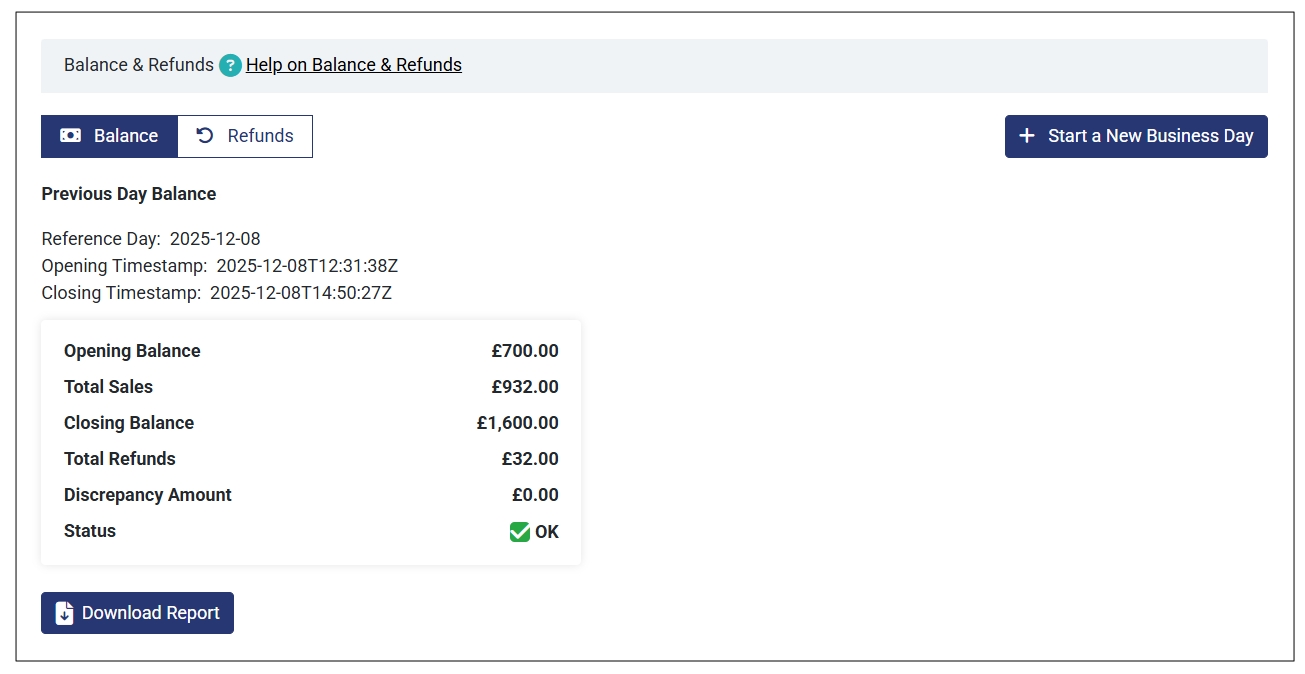Click the plus icon for a new business day
The height and width of the screenshot is (674, 1305).
coord(1026,136)
